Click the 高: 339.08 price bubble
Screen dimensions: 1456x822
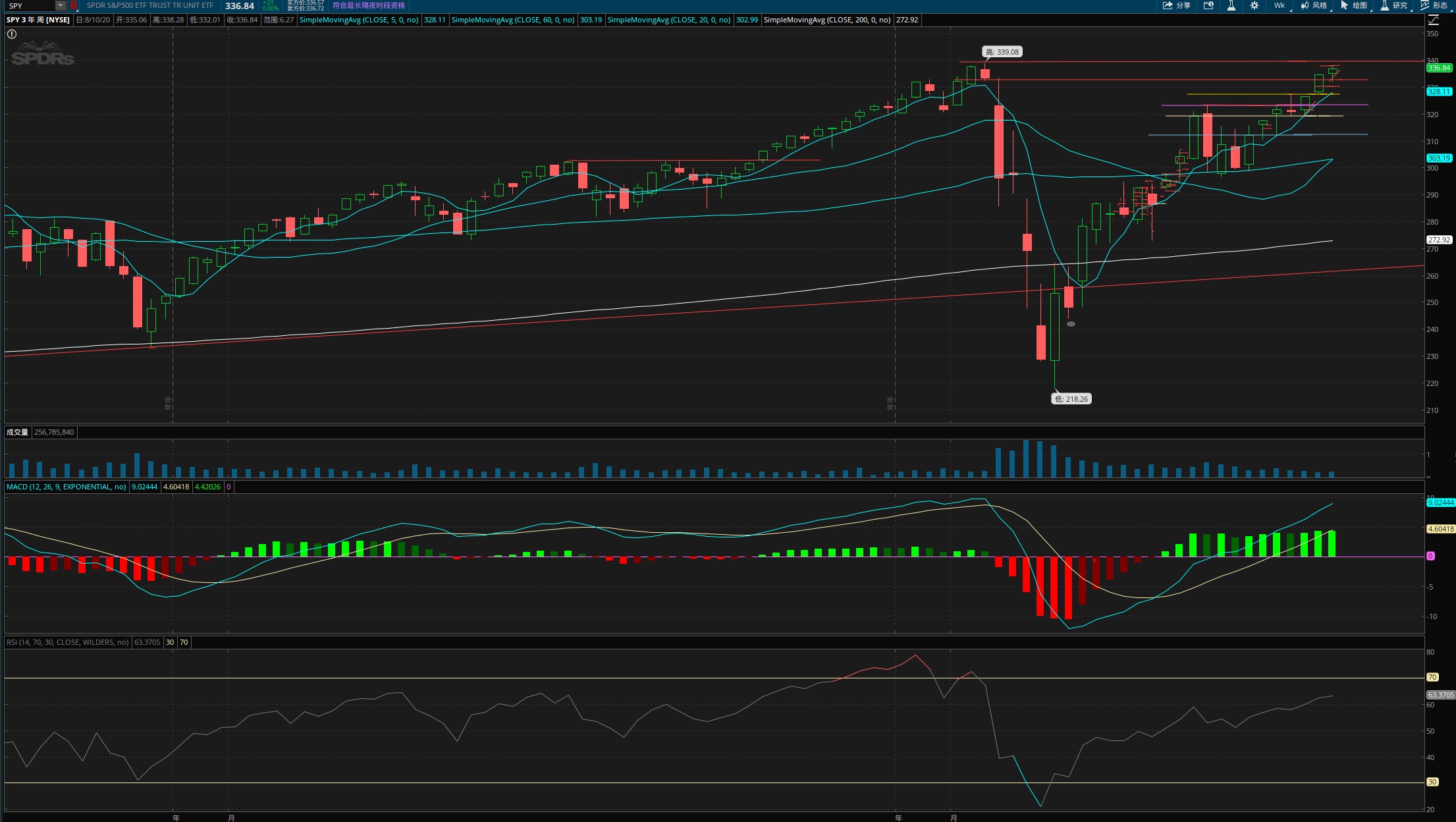(1002, 52)
